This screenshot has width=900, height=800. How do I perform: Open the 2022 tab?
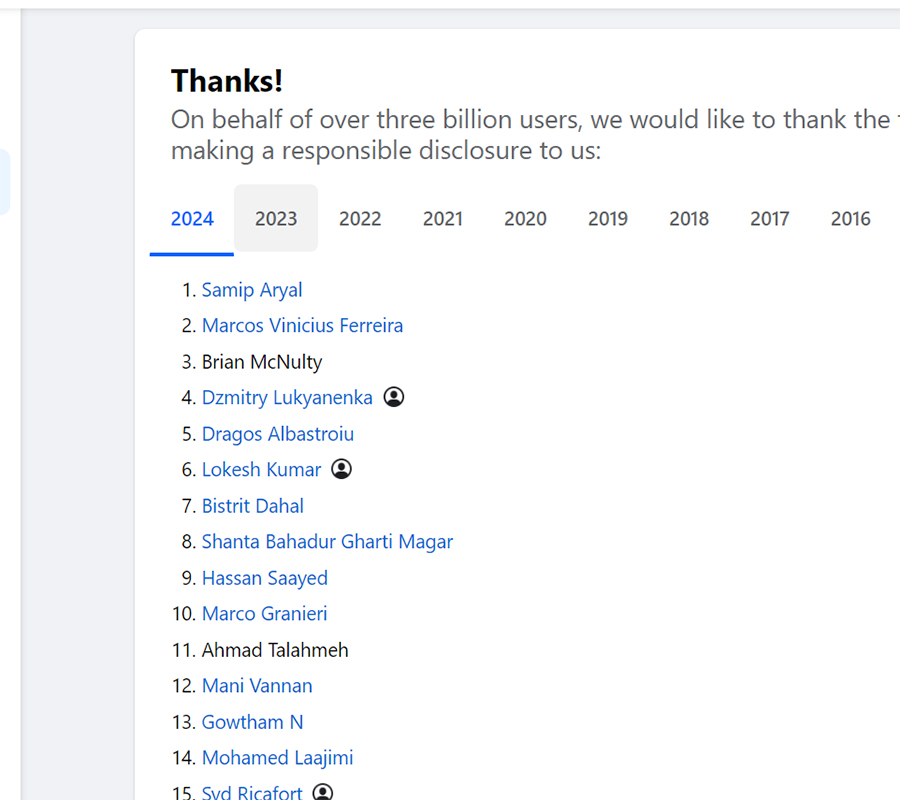pos(360,219)
